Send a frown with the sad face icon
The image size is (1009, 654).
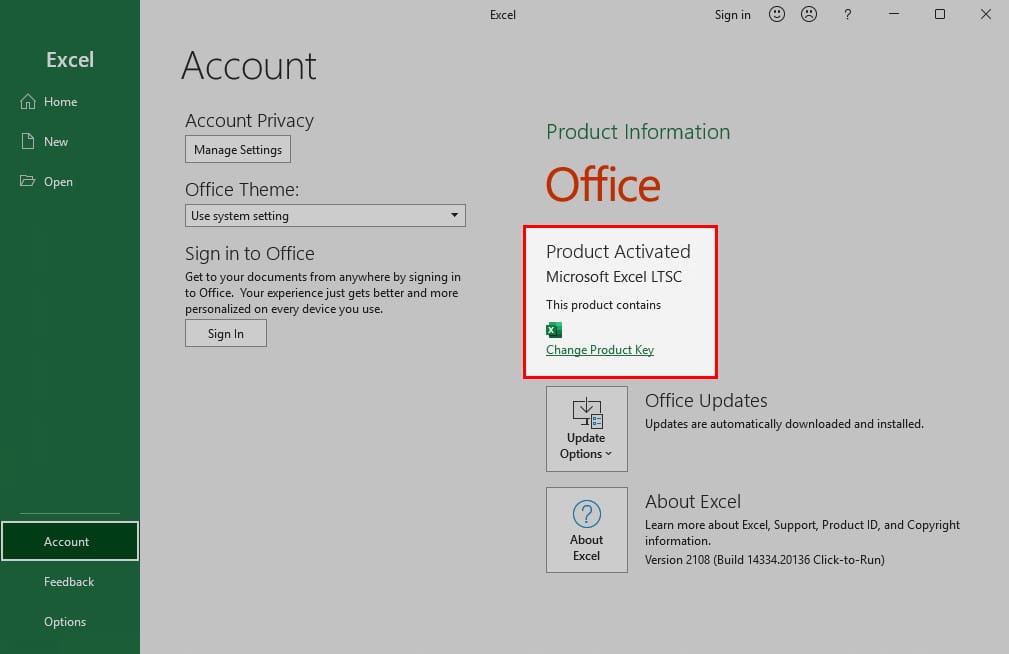809,14
